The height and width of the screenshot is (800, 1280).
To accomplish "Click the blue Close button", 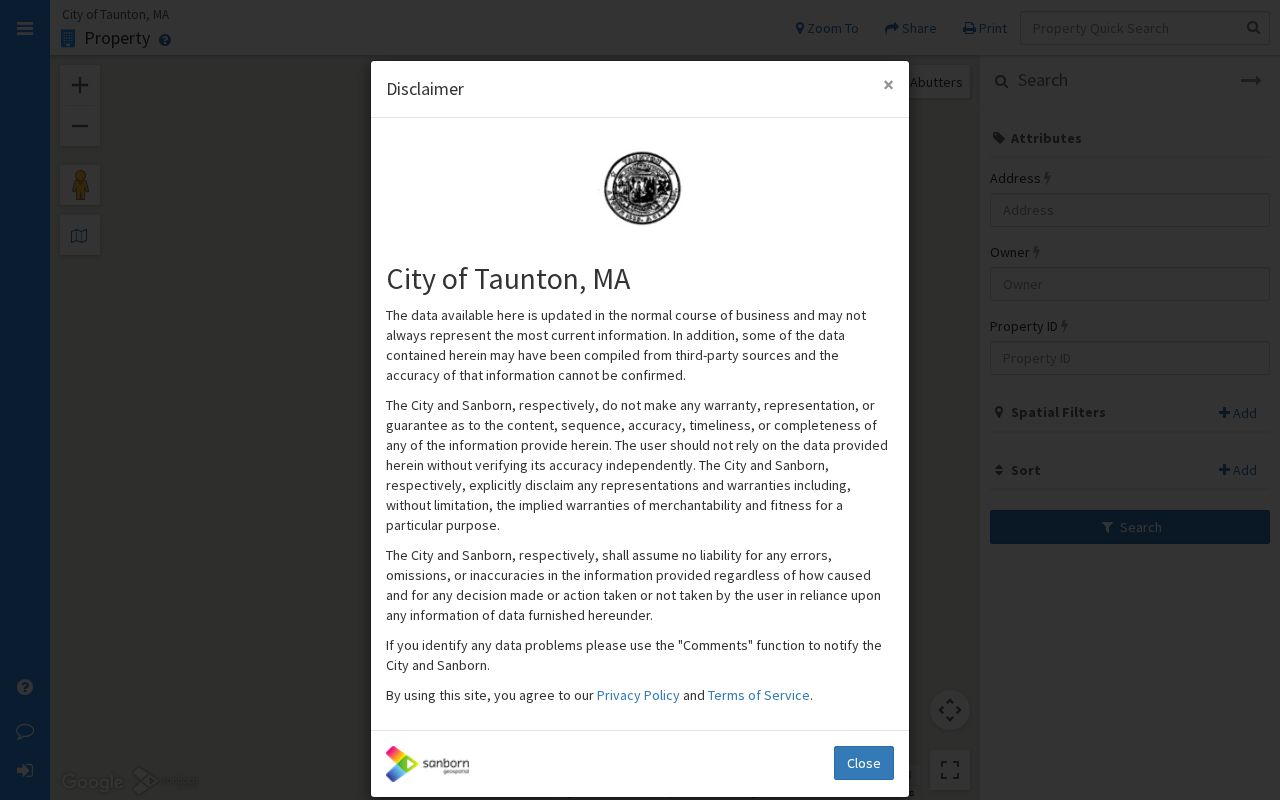I will [x=864, y=763].
